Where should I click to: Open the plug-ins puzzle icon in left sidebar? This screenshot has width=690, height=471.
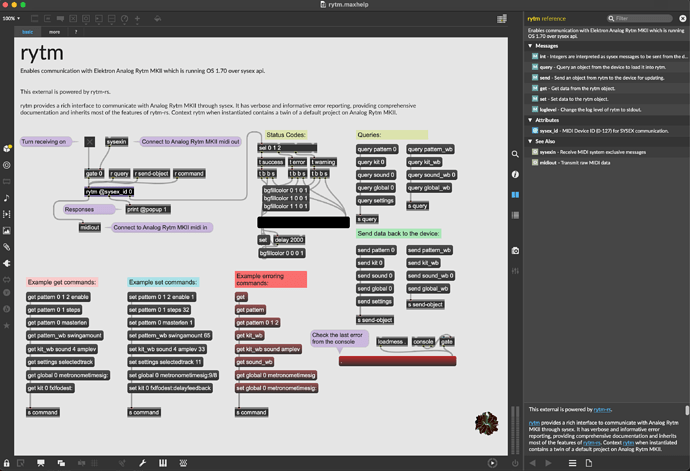click(7, 263)
